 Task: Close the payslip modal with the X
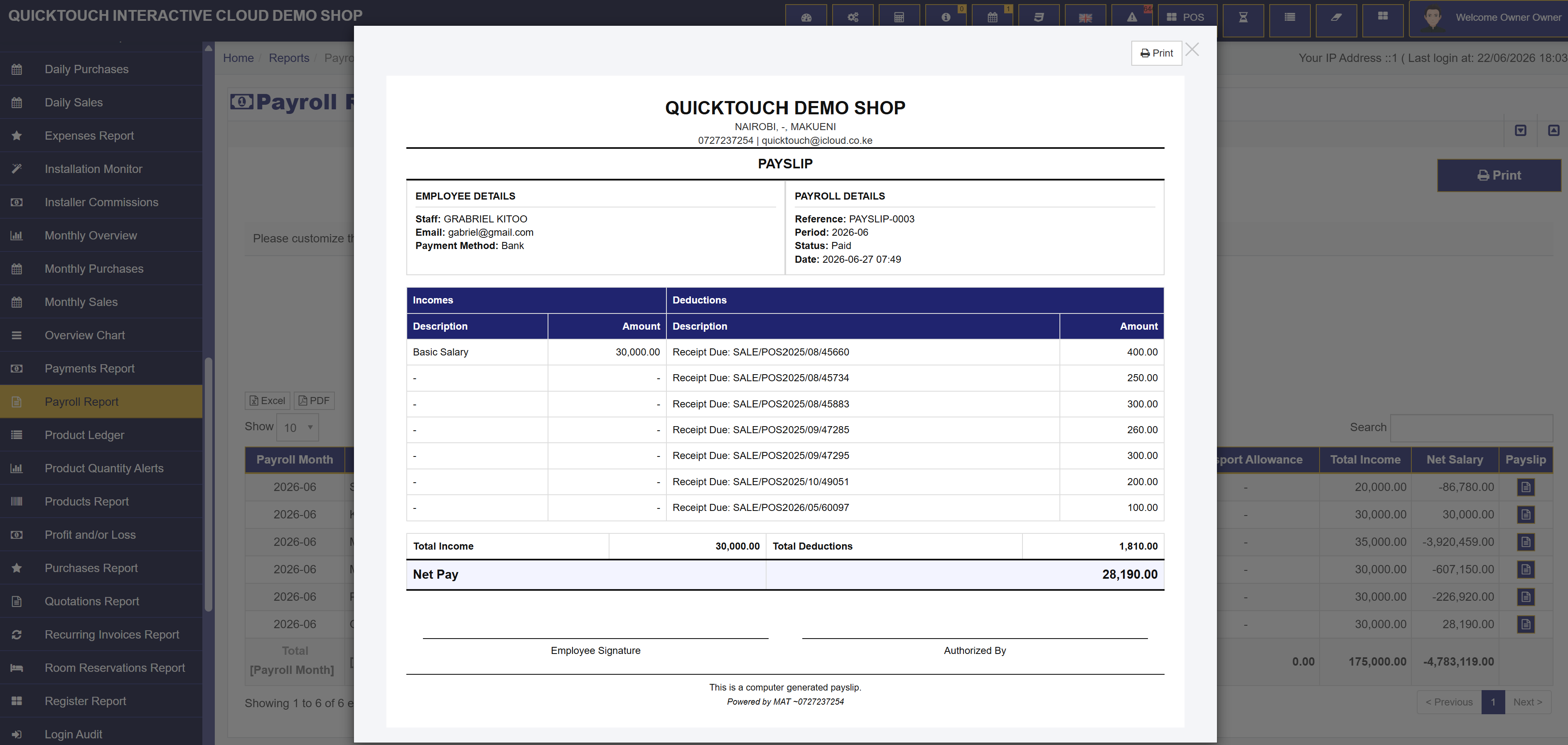click(x=1192, y=50)
